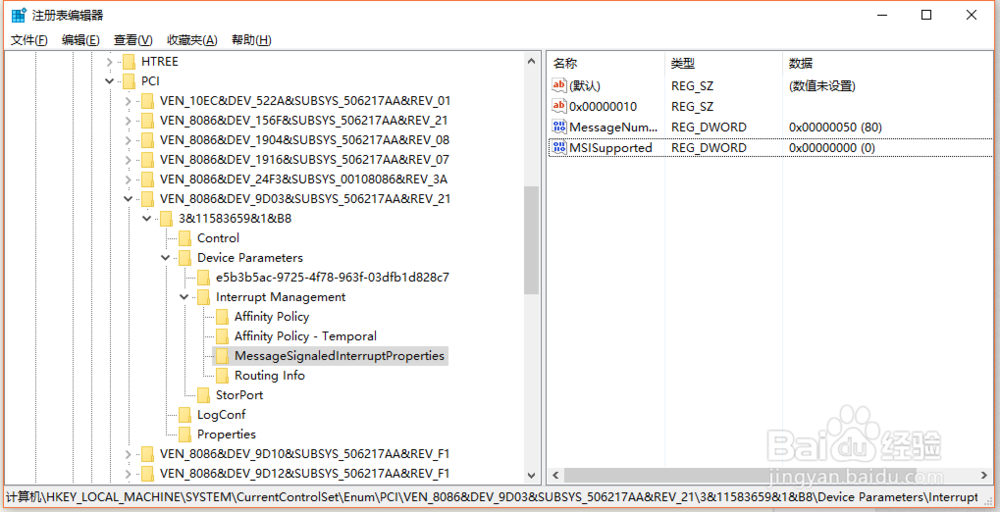Collapse the PCI tree node

[x=110, y=82]
